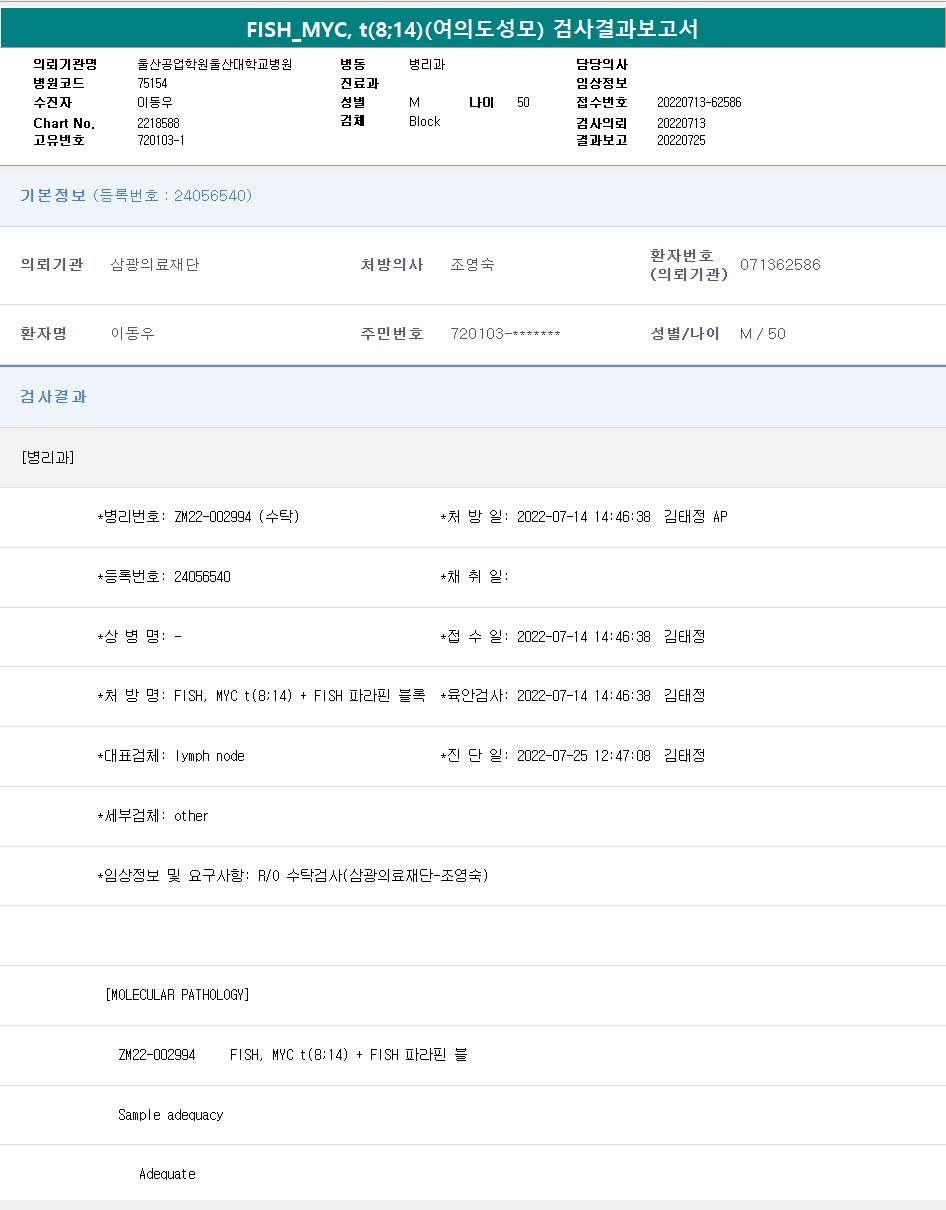Click the 성별/나이 value M / 50
The image size is (946, 1210).
(763, 333)
